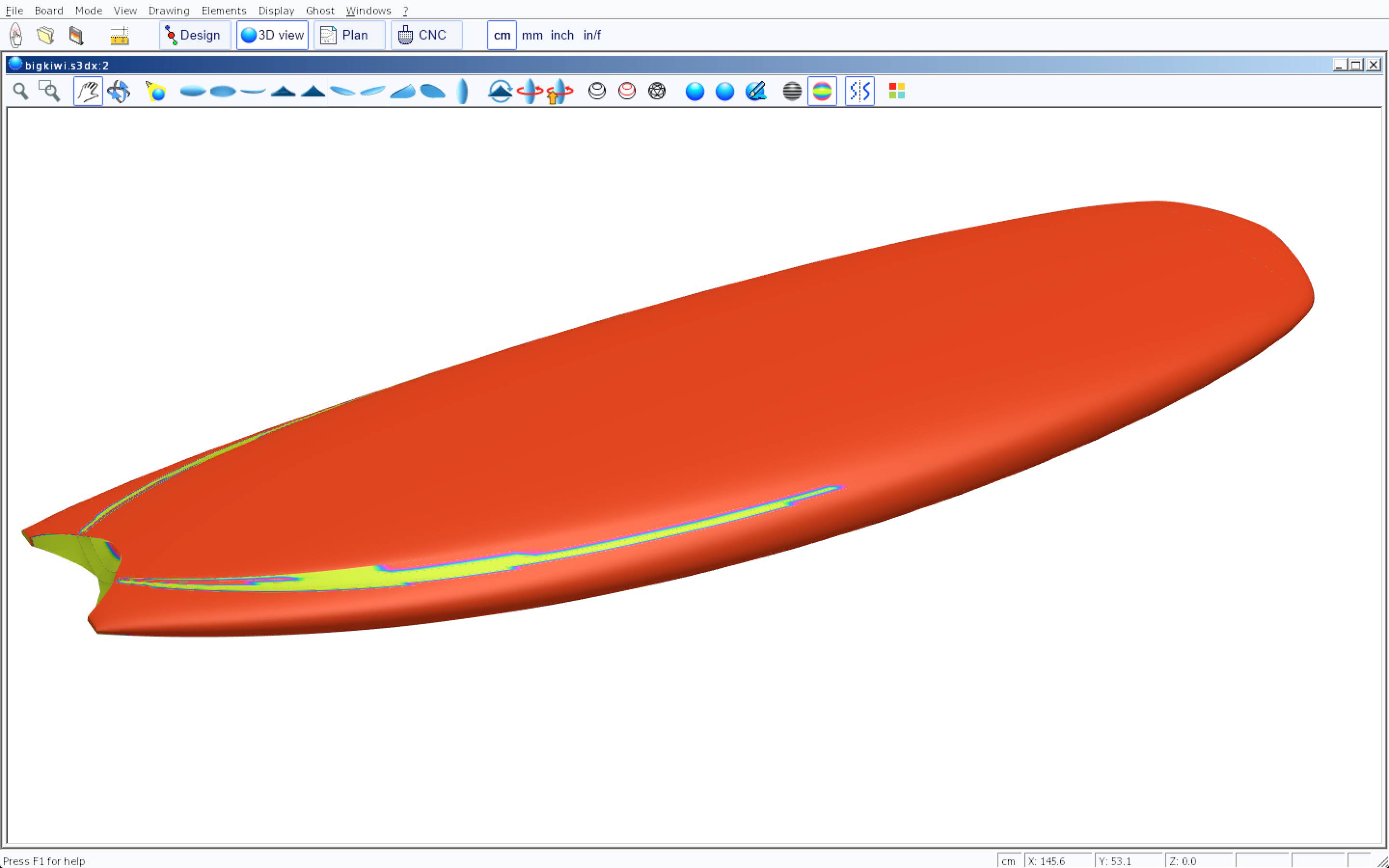The height and width of the screenshot is (868, 1389).
Task: Show the wireframe mesh sphere view
Action: [656, 91]
